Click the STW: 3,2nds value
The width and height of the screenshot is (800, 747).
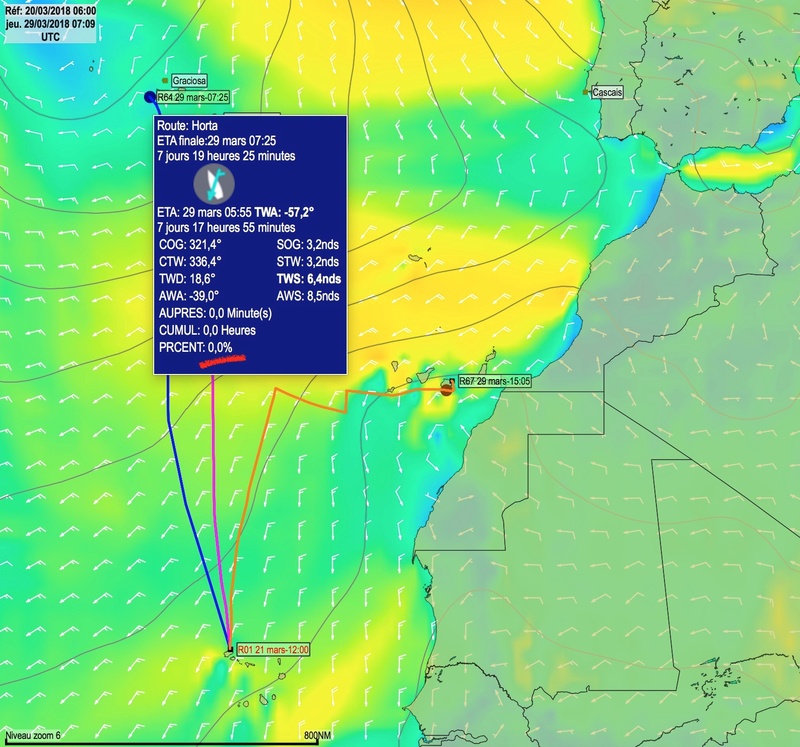point(308,262)
